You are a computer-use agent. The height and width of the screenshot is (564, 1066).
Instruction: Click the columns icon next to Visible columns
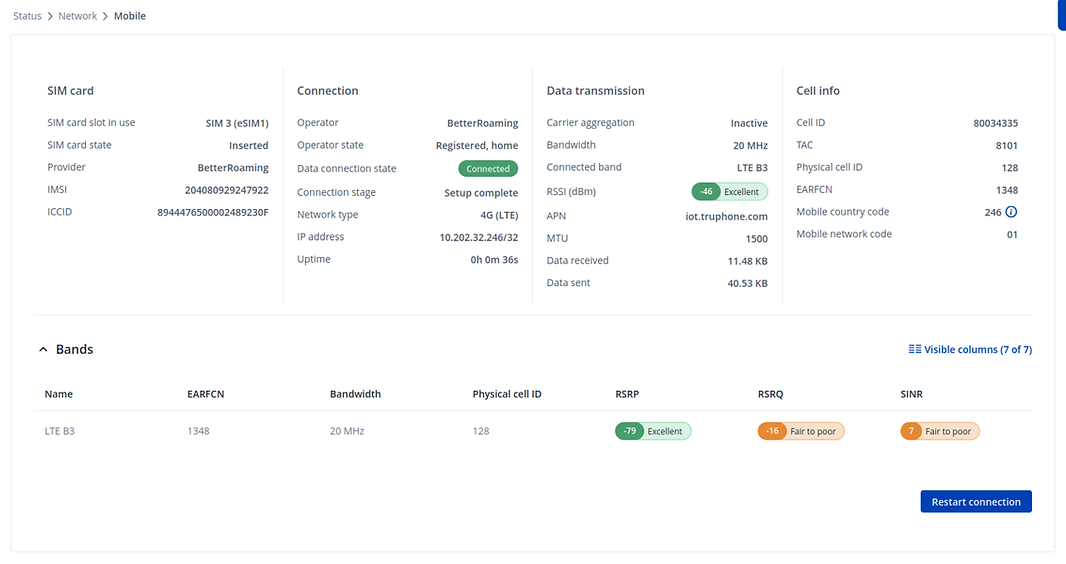point(914,350)
